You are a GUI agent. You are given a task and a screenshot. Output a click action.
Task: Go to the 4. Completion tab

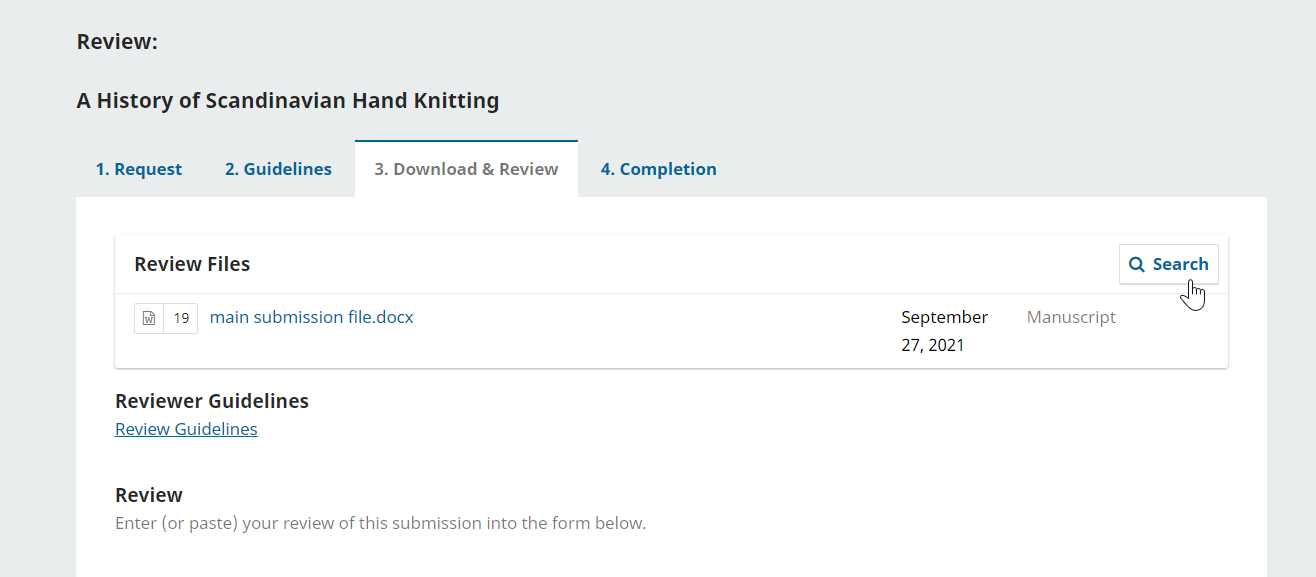[x=658, y=169]
